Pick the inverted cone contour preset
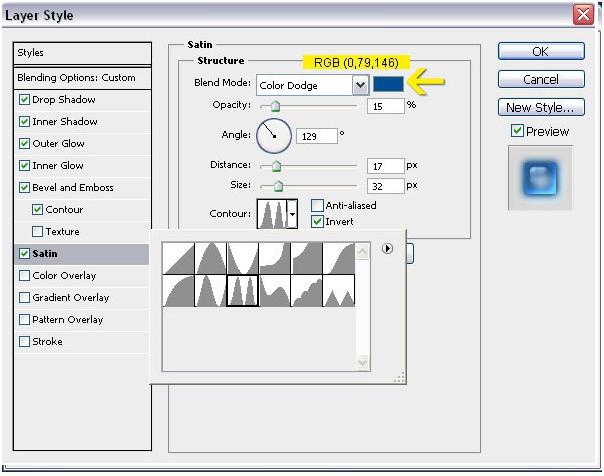Screen dimensions: 604x476 (243, 258)
